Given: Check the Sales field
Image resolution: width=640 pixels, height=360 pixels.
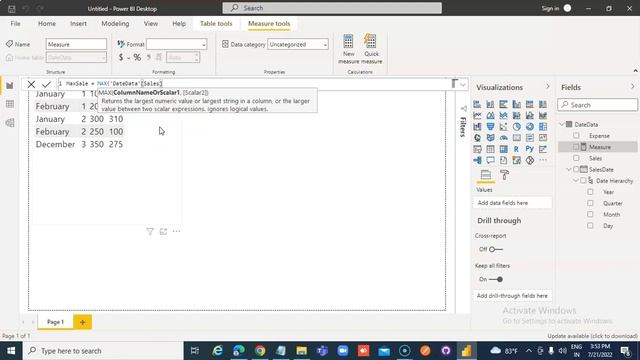Looking at the screenshot, I should (x=576, y=158).
